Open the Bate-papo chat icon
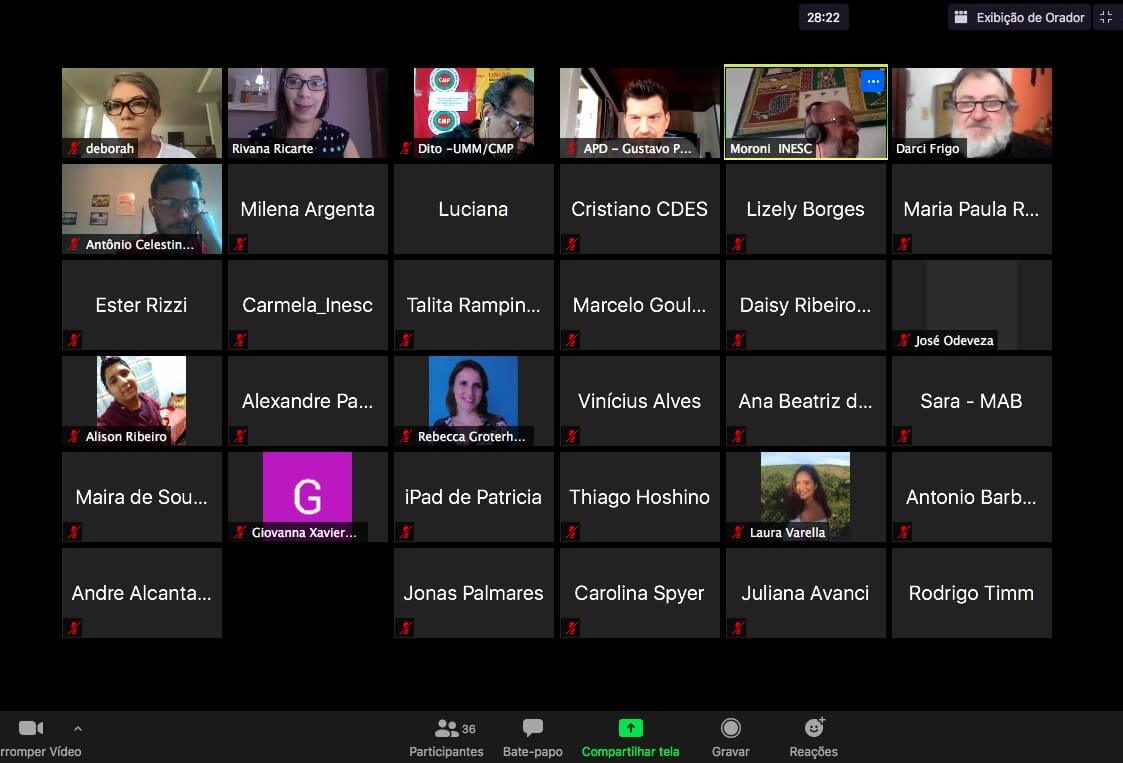This screenshot has width=1123, height=763. click(x=533, y=729)
